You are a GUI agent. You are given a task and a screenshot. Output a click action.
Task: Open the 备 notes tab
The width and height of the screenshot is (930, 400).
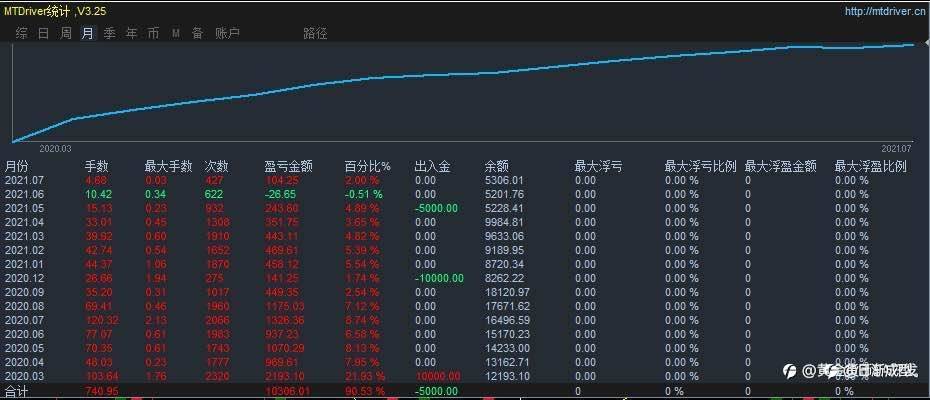point(198,33)
